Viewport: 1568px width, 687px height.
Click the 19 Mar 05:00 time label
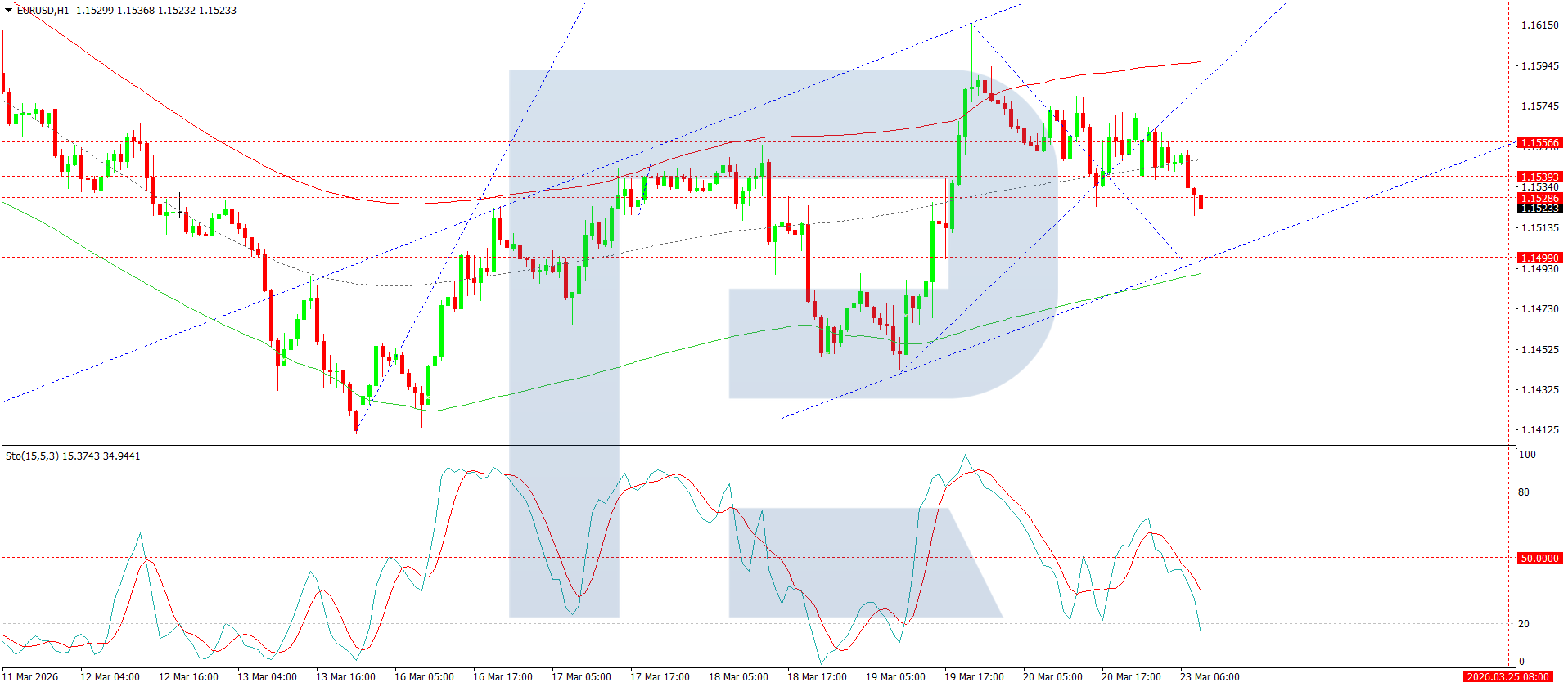click(x=895, y=677)
